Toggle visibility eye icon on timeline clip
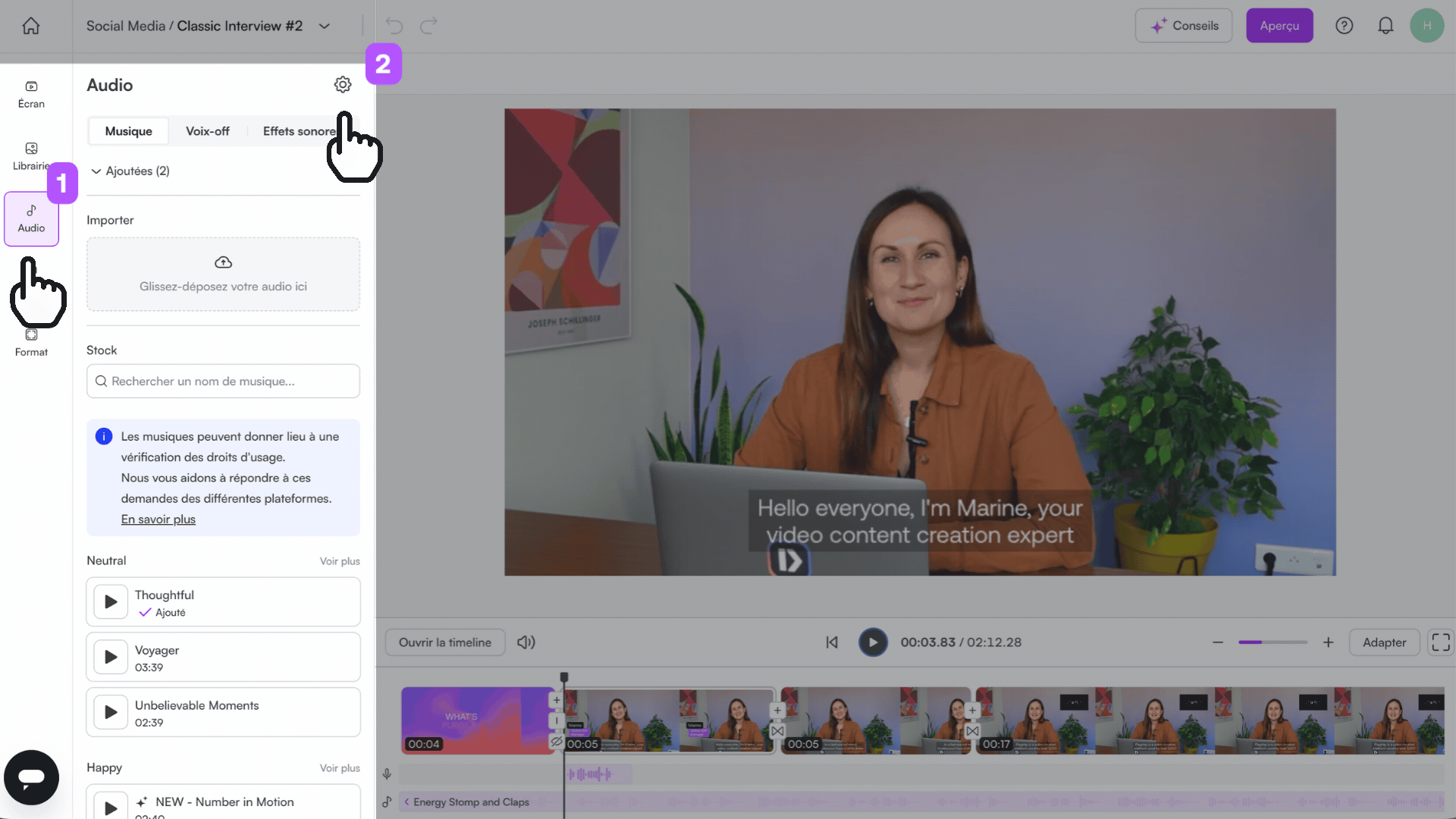 tap(557, 741)
